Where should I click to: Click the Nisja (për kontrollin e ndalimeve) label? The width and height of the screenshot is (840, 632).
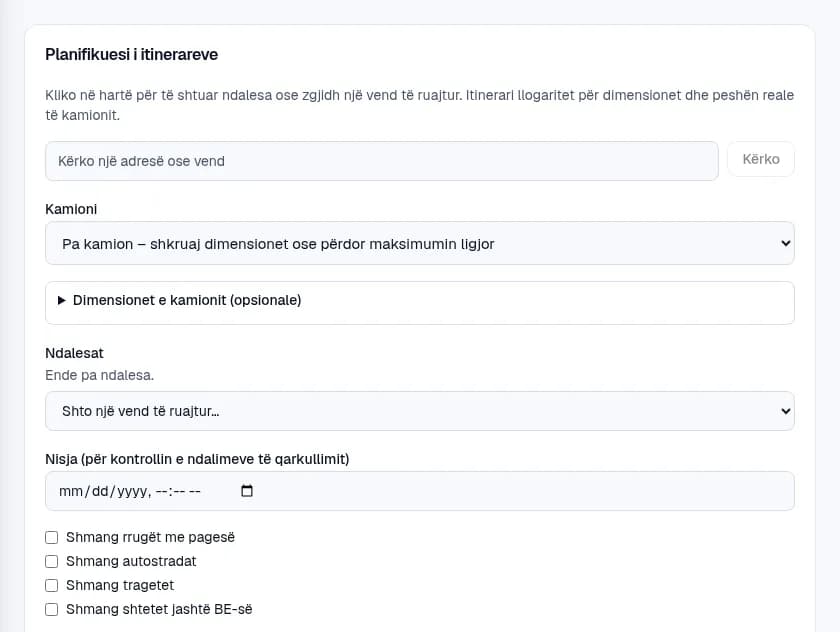(x=197, y=459)
